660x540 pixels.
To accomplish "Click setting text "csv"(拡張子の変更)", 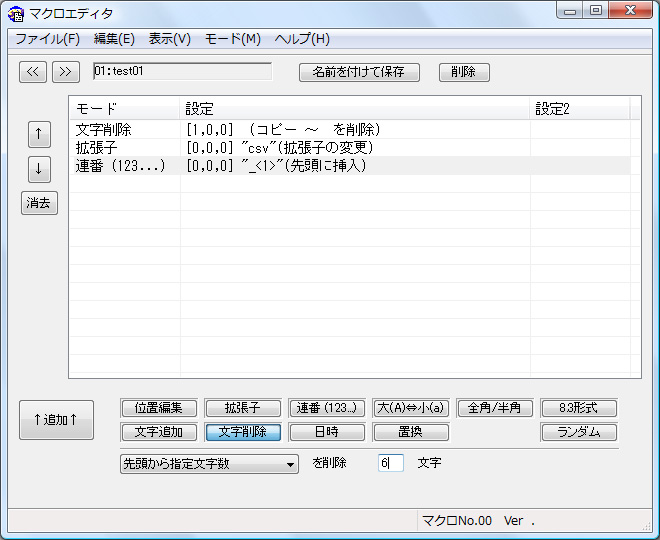I will point(308,148).
